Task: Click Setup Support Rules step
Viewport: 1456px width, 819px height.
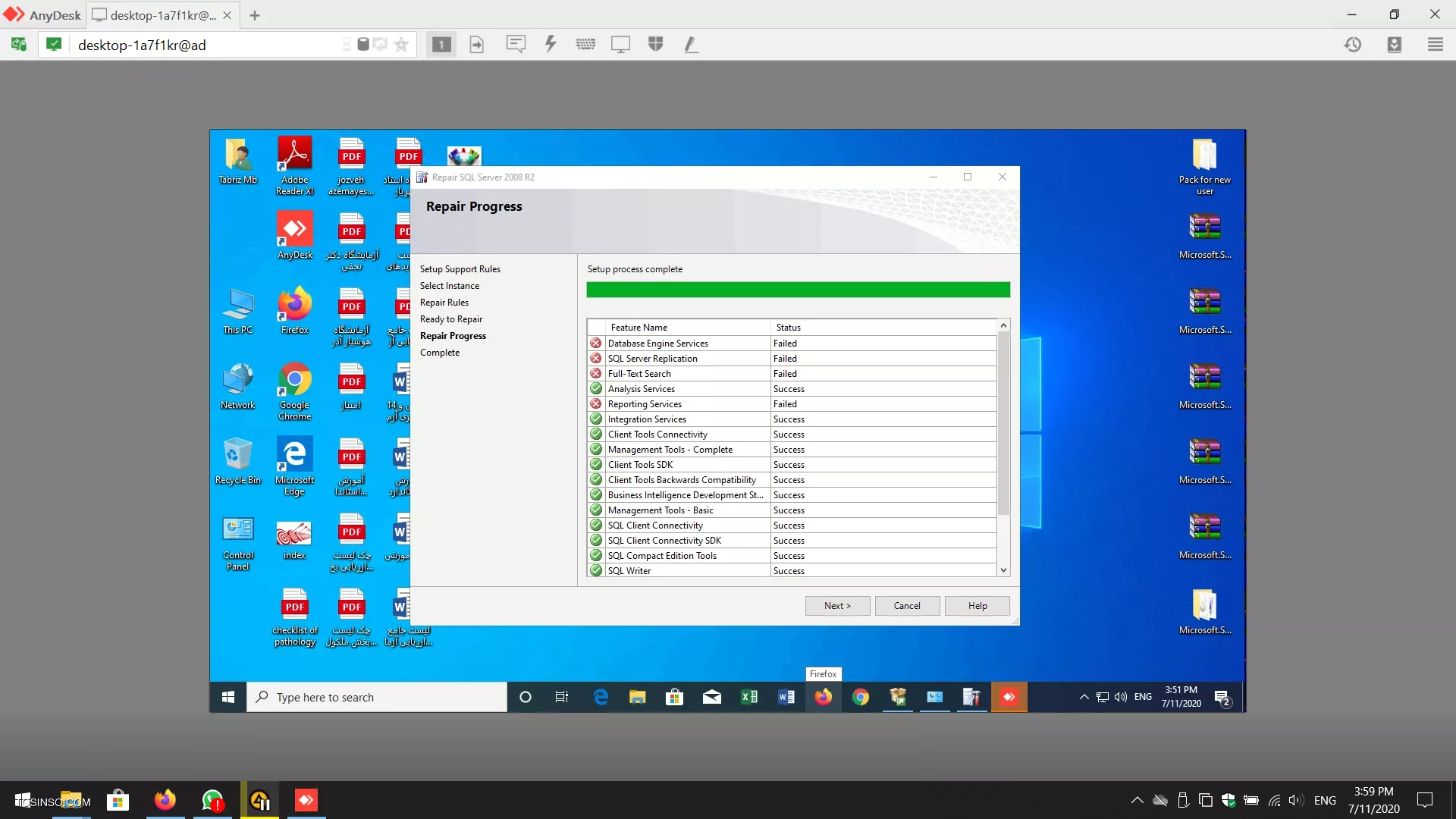Action: pos(460,269)
